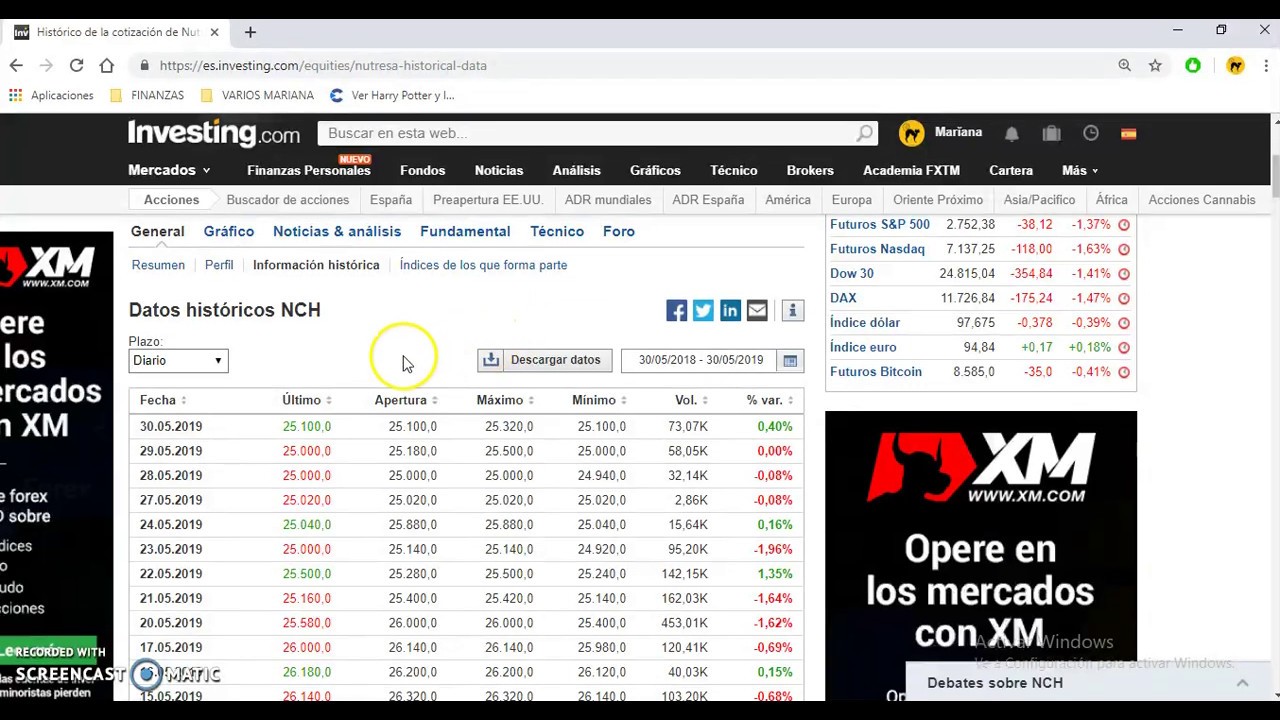Screen dimensions: 1280x720
Task: Change language via Spain flag icon
Action: [1128, 133]
